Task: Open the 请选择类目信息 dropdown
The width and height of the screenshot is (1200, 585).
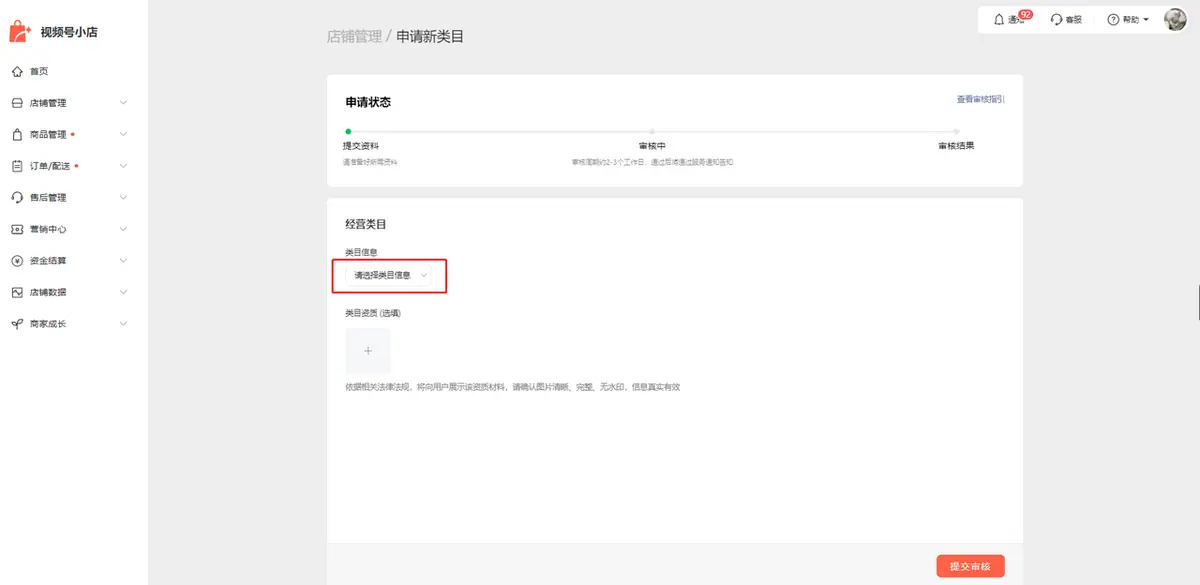Action: [389, 275]
